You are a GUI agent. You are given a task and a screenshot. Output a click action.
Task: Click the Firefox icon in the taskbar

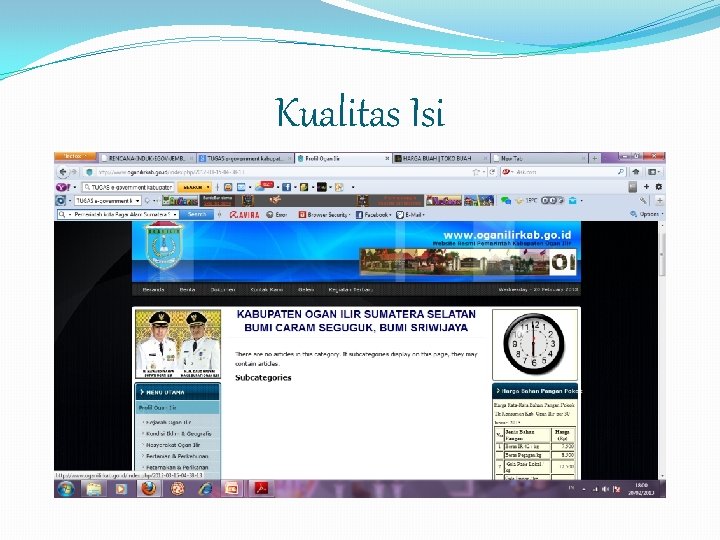pos(148,489)
